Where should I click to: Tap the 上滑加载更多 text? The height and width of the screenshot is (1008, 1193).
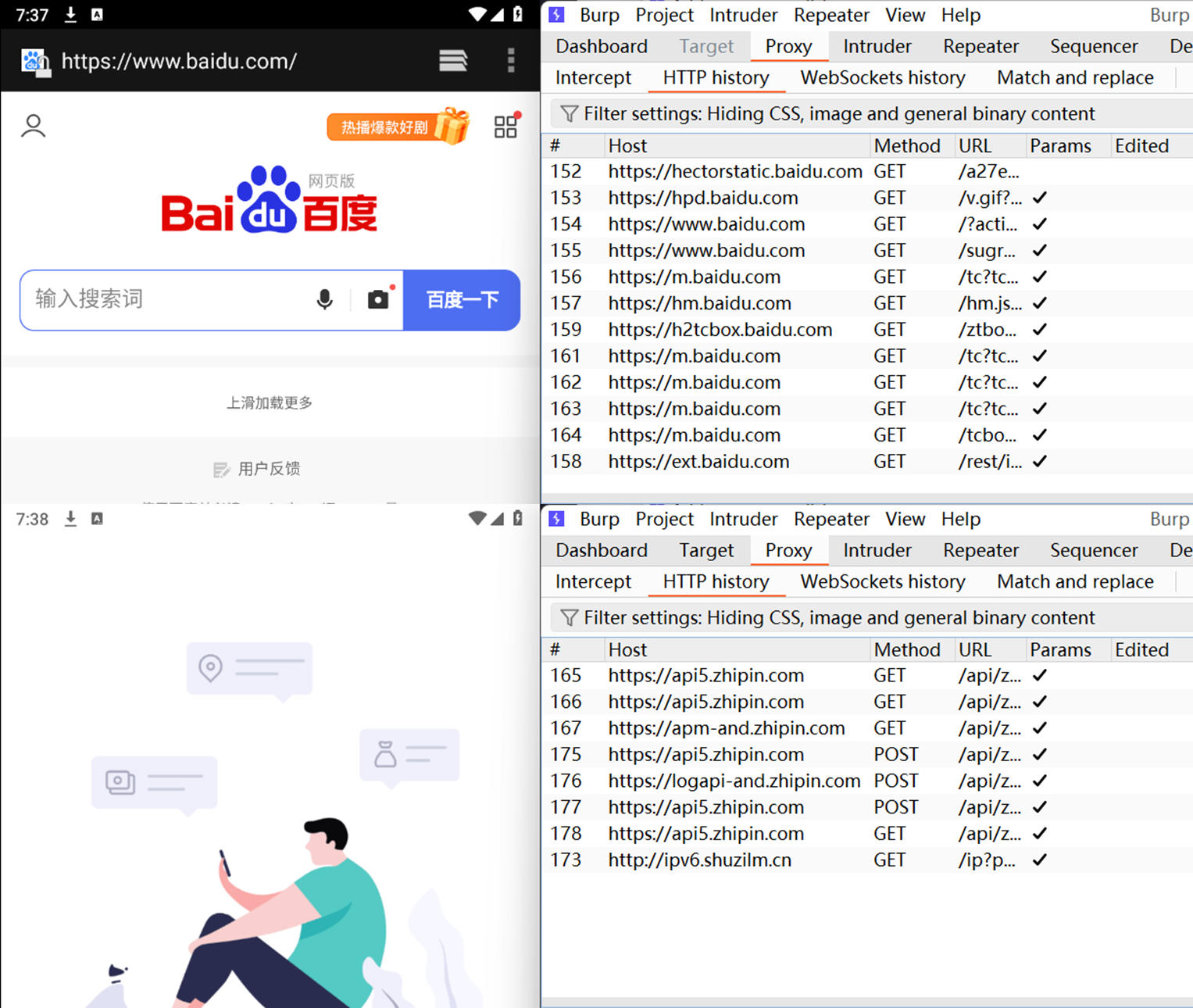pos(270,403)
